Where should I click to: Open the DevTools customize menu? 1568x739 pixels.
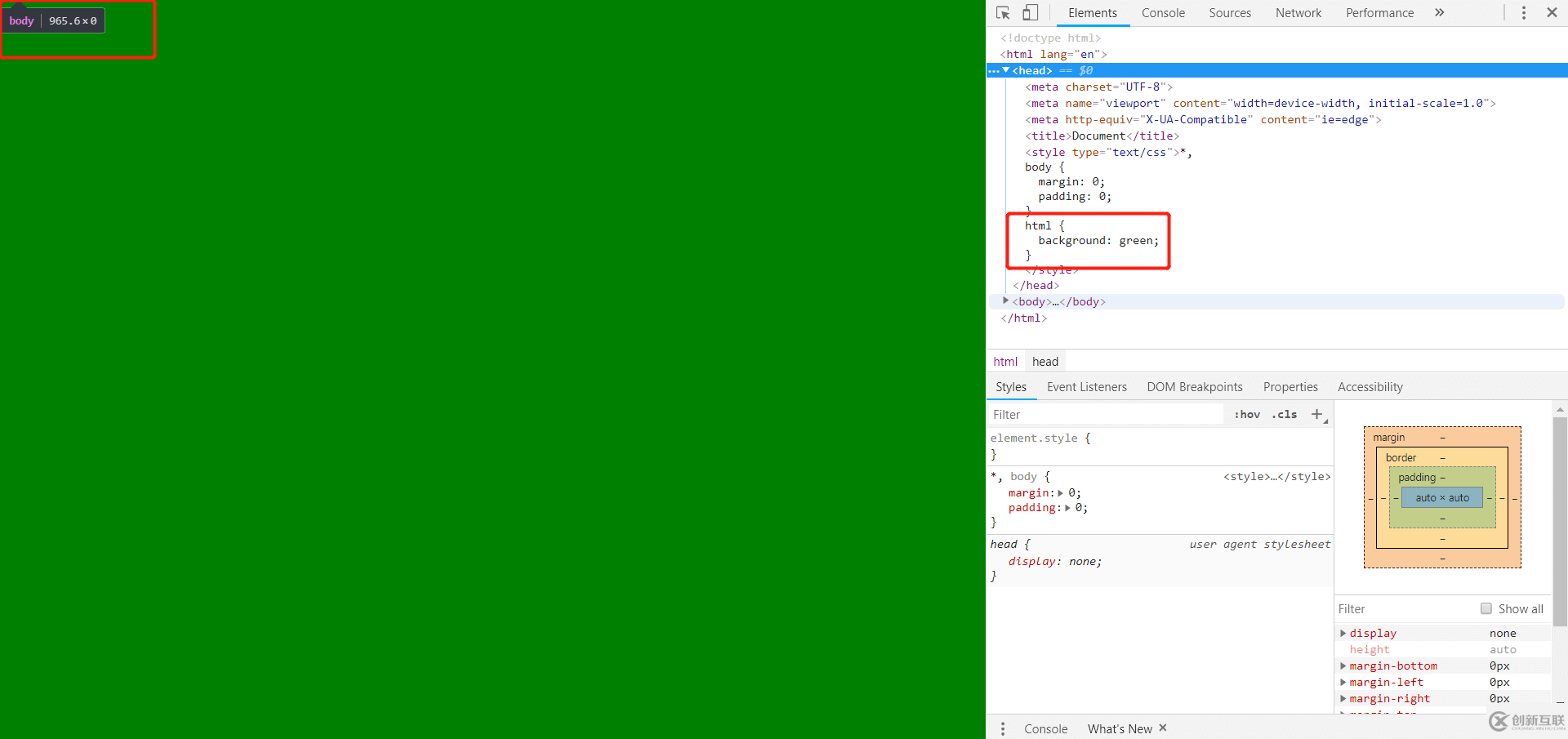click(x=1523, y=12)
